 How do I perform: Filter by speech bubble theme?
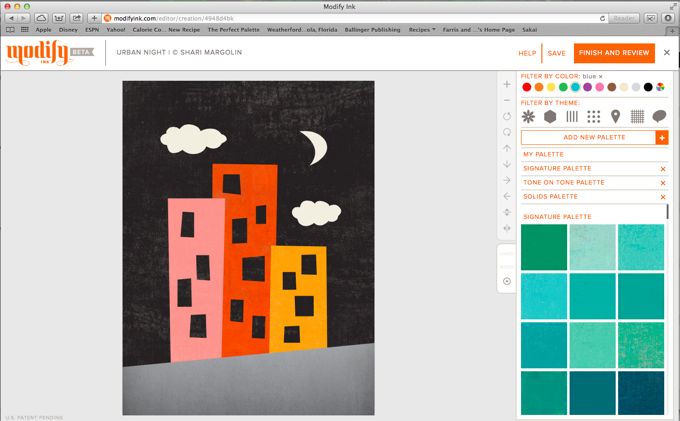659,116
